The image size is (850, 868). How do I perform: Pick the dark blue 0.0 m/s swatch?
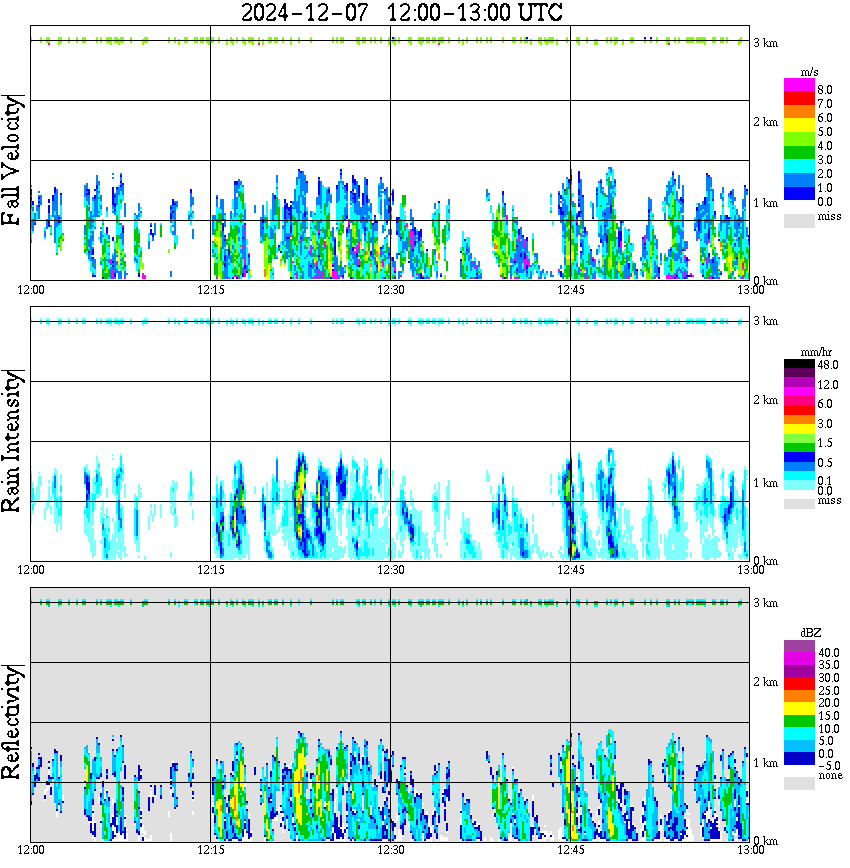[799, 193]
